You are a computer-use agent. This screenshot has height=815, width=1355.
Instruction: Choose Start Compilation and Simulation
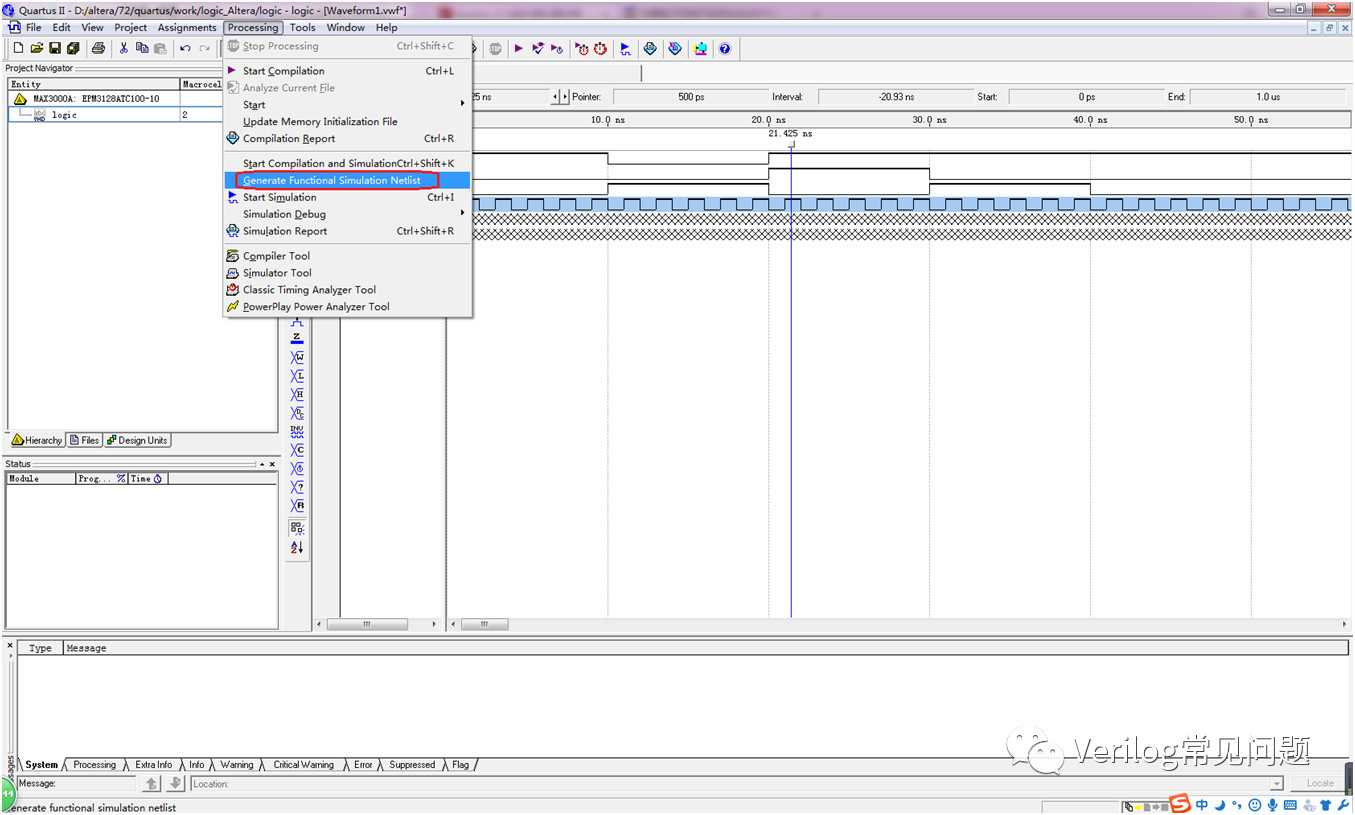pyautogui.click(x=346, y=163)
